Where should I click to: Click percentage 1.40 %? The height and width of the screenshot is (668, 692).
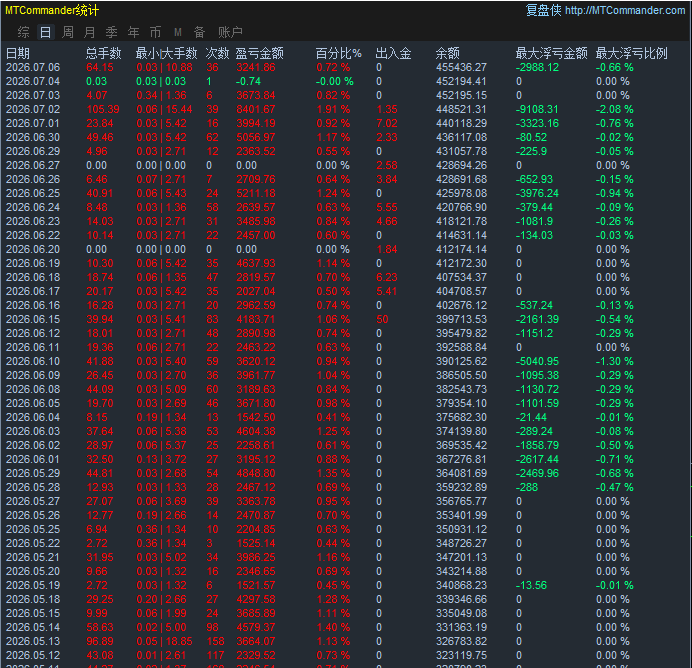pos(333,627)
